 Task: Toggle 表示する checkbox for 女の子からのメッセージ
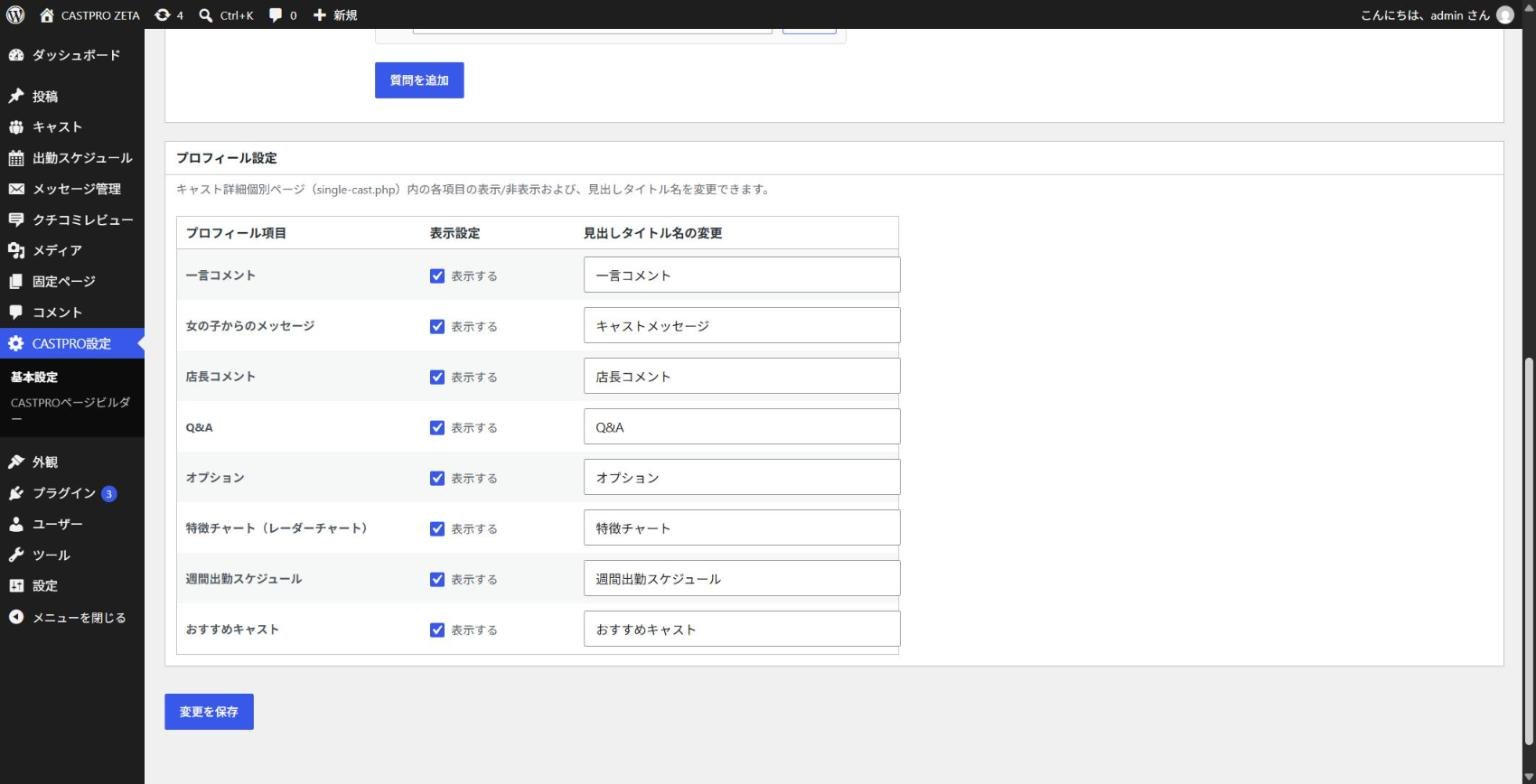437,326
